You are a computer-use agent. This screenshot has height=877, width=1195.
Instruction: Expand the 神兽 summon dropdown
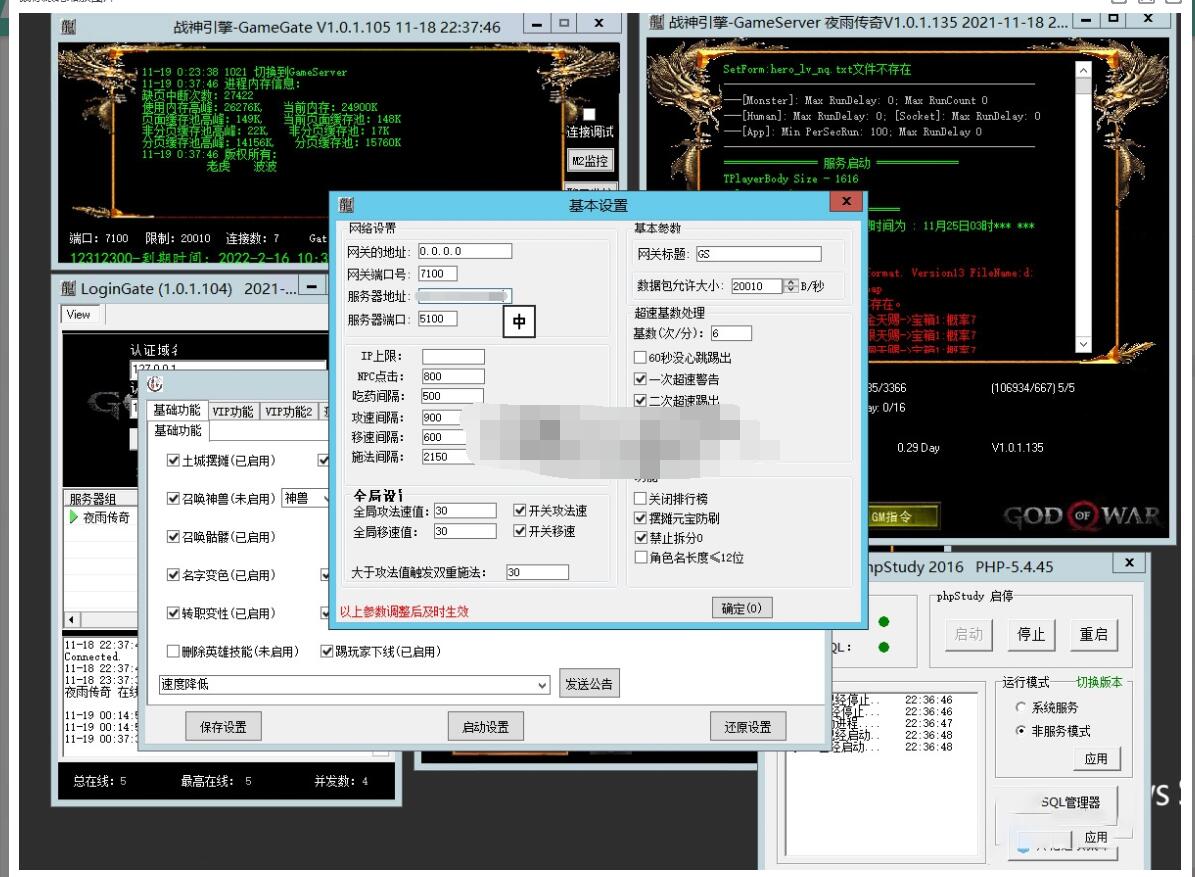[324, 498]
